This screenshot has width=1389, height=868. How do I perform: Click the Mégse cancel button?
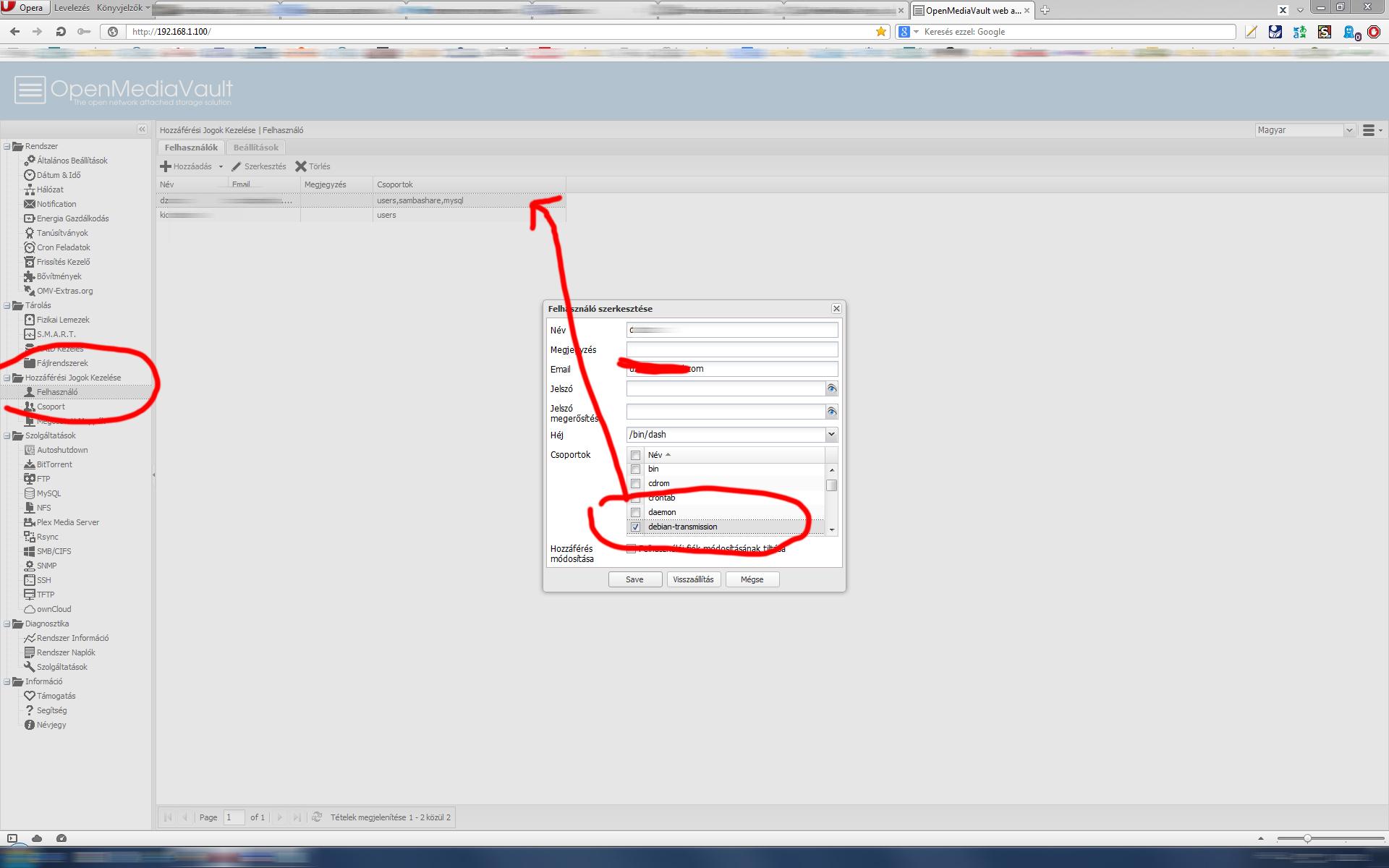point(752,579)
